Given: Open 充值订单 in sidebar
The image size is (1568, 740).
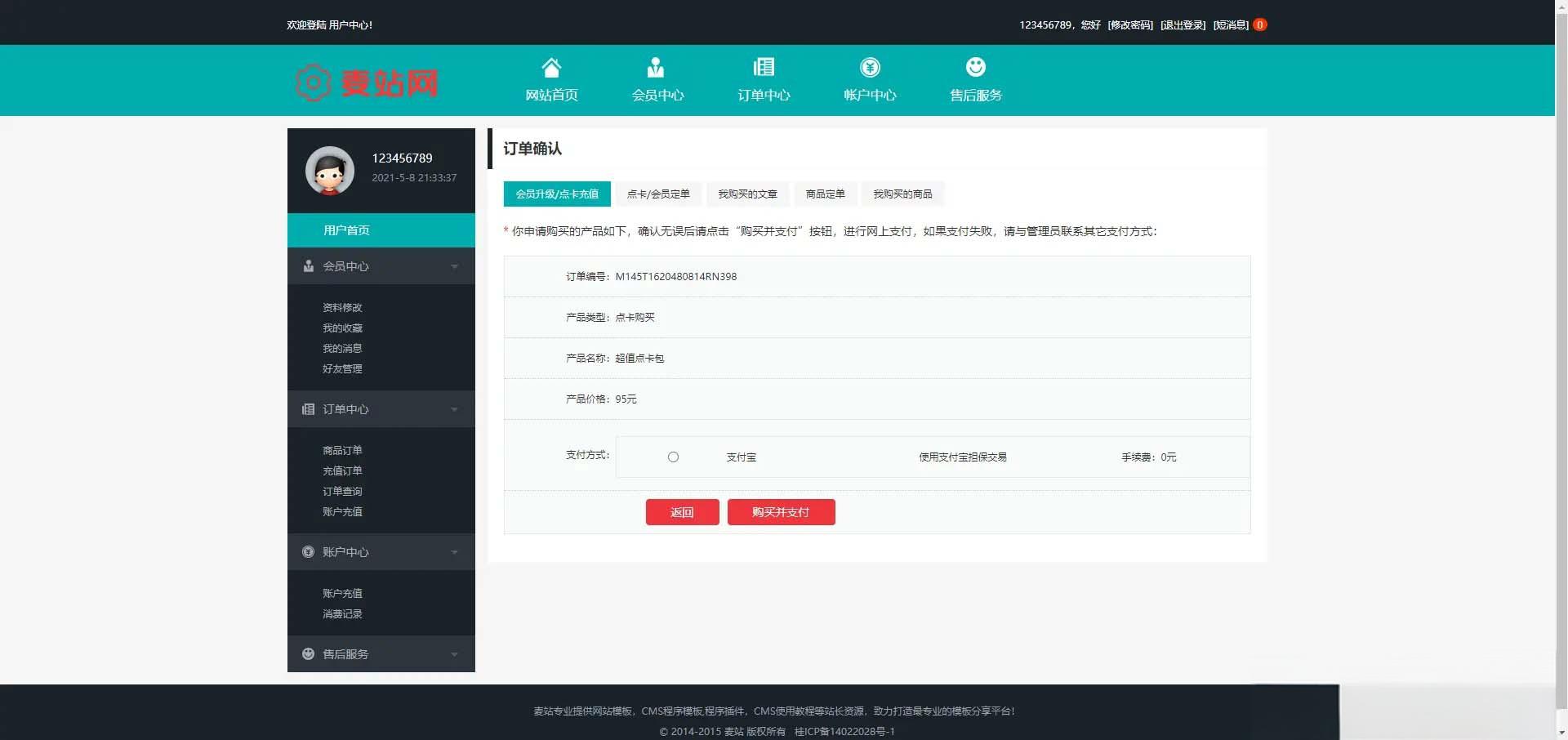Looking at the screenshot, I should click(342, 471).
